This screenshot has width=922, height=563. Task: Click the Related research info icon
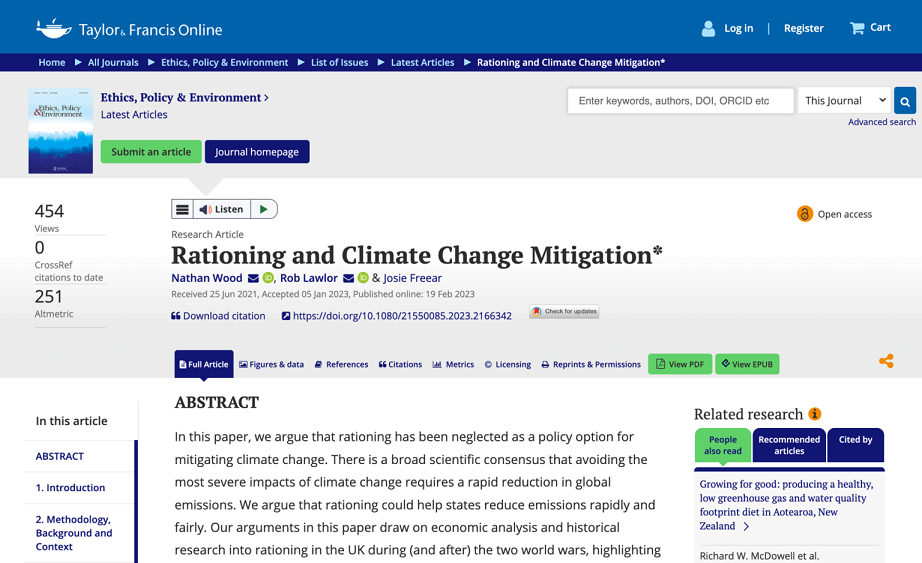pos(814,414)
